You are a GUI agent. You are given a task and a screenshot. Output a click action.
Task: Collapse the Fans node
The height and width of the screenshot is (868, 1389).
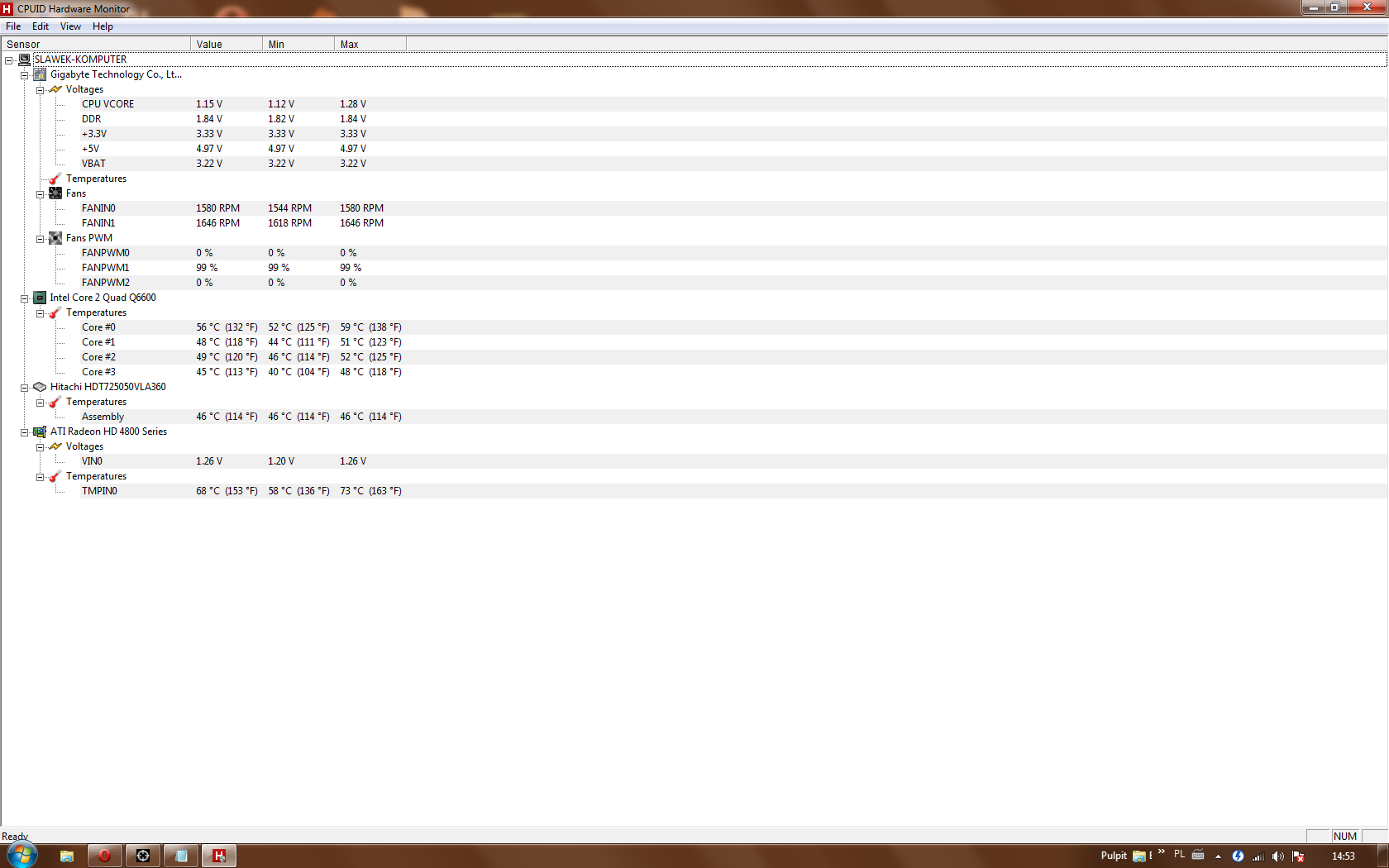(x=40, y=194)
